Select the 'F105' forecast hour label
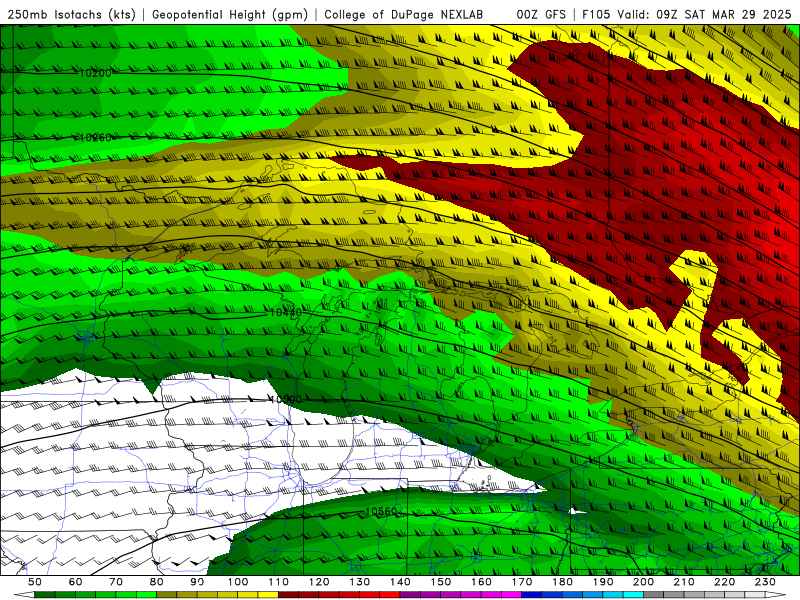 596,15
